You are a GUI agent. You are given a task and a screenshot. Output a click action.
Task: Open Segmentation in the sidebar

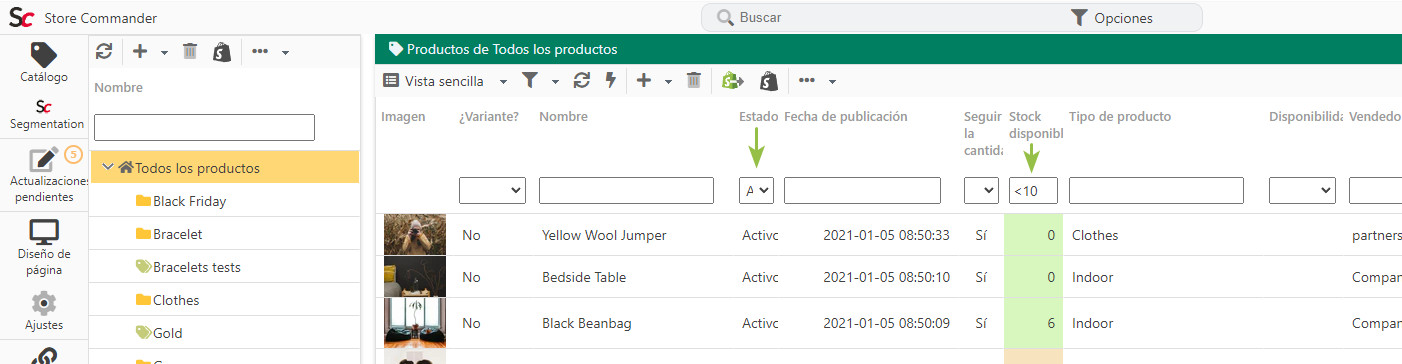tap(44, 114)
